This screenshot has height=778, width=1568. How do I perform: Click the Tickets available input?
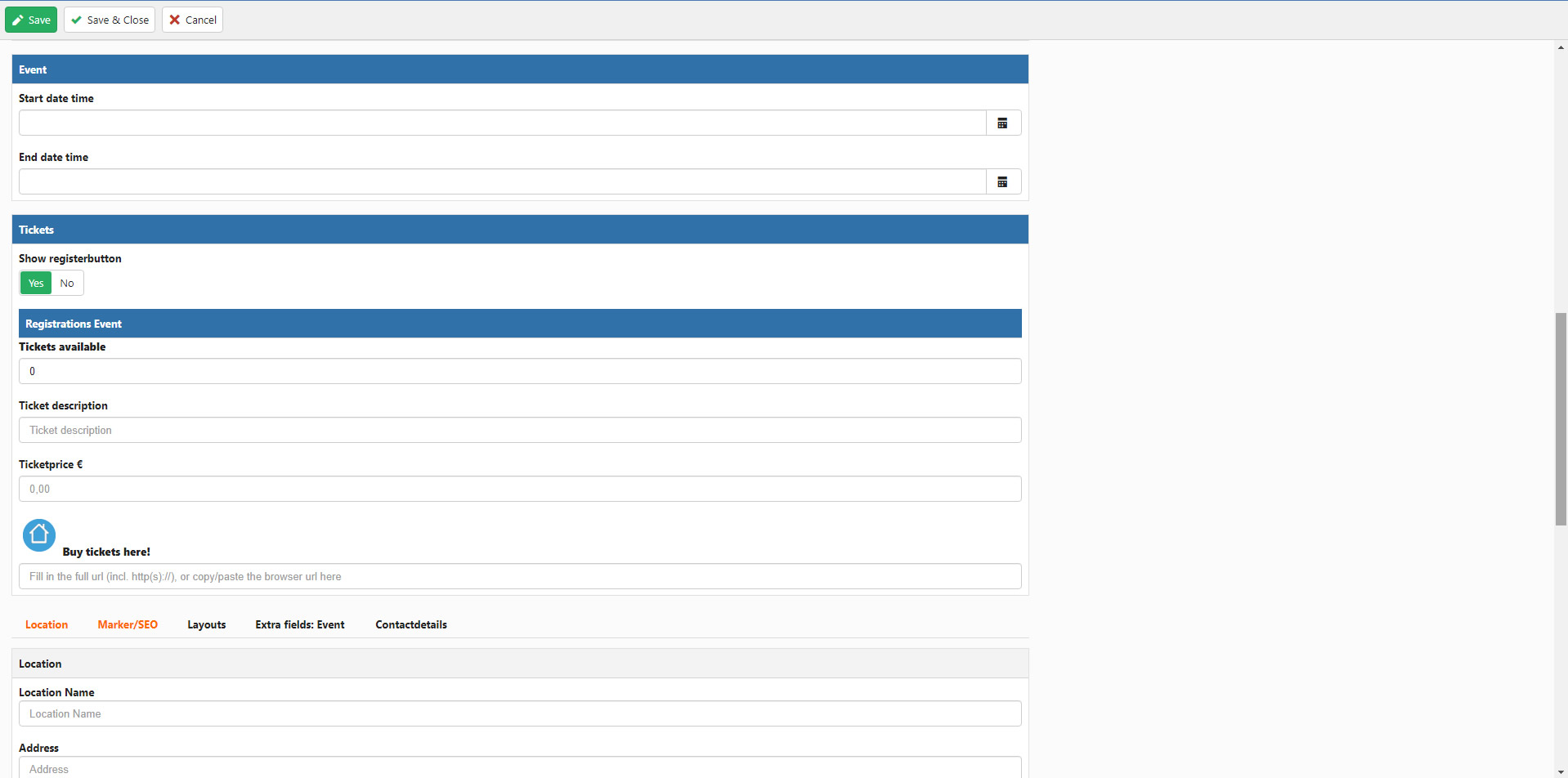tap(520, 372)
